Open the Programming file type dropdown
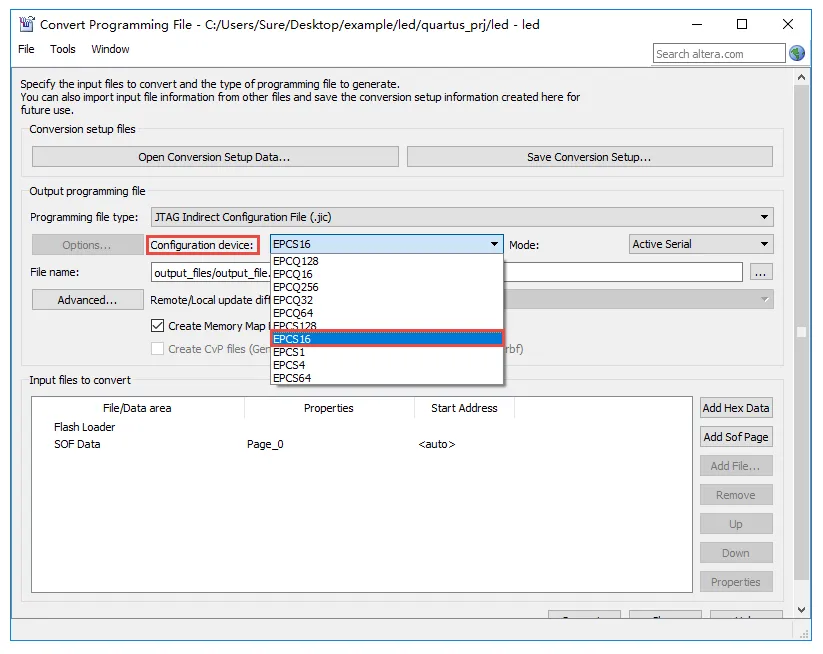This screenshot has width=823, height=654. (462, 217)
